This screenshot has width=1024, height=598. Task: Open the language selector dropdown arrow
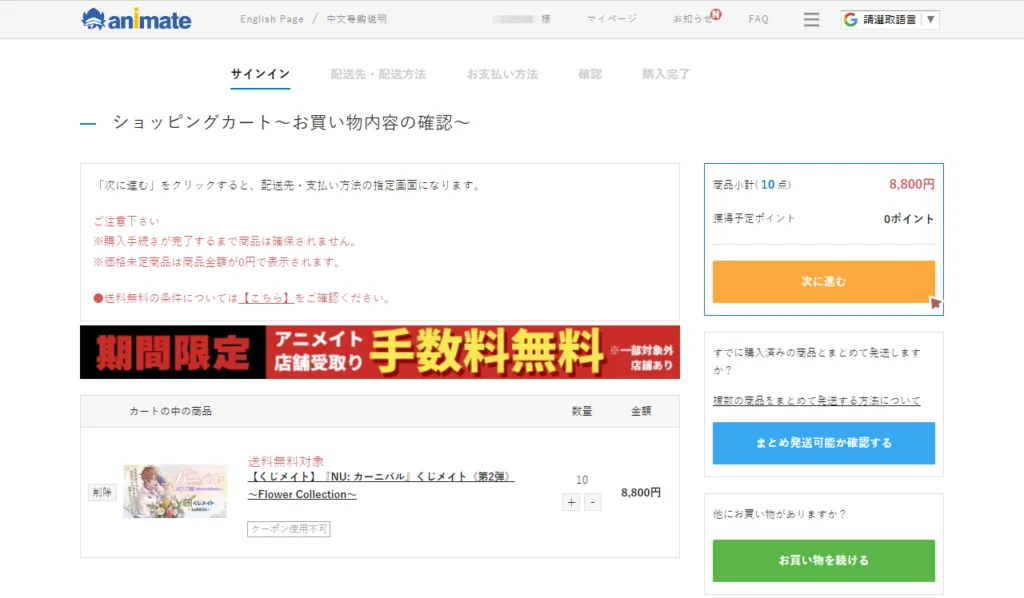pos(931,20)
